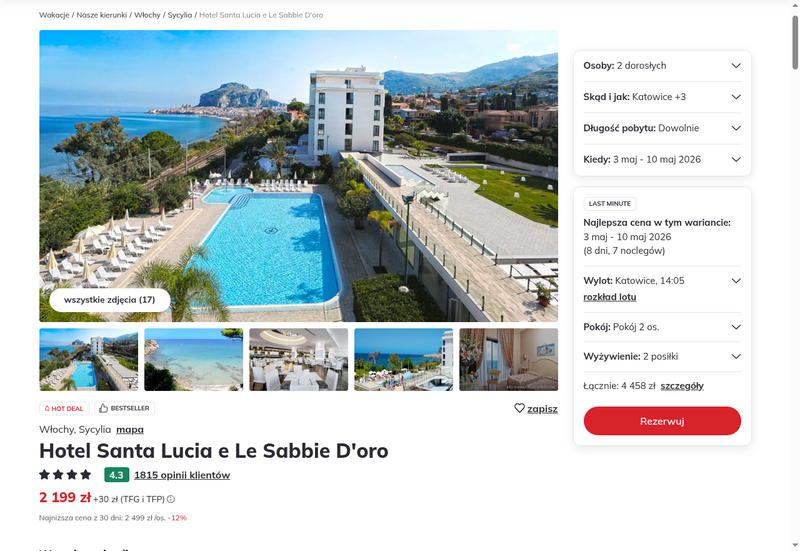Click the HOT DEAL flame badge
The image size is (800, 551).
pos(64,408)
